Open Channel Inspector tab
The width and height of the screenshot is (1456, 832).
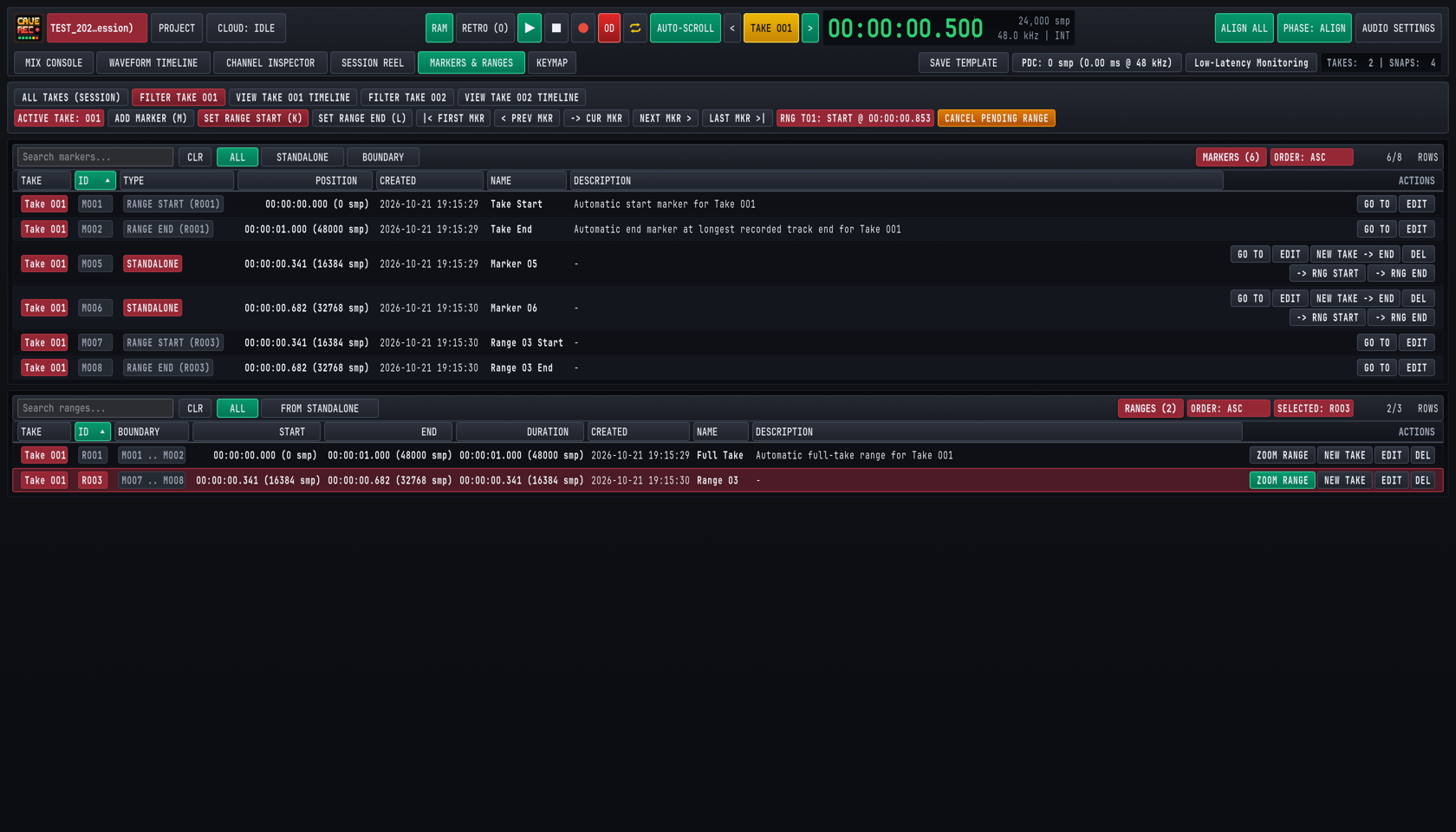point(270,62)
